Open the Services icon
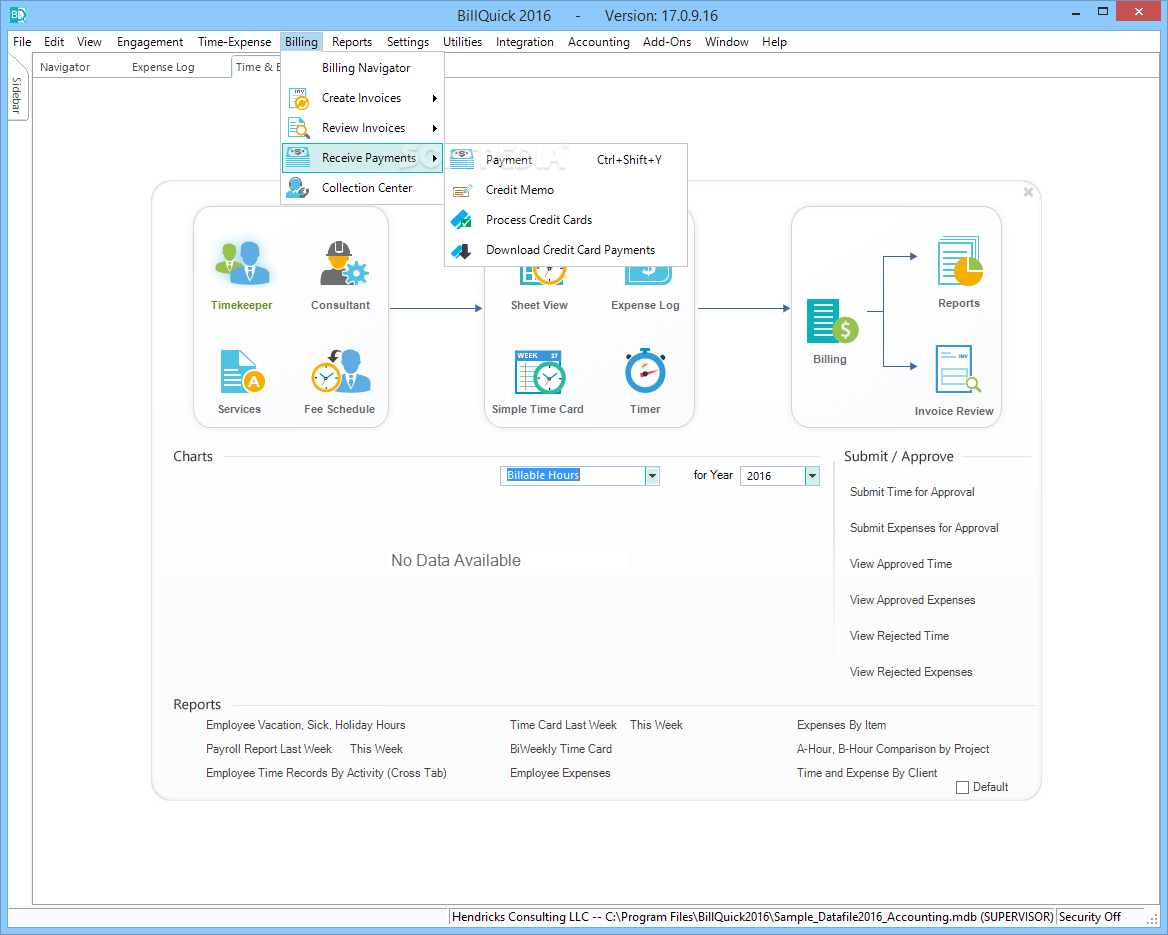This screenshot has height=935, width=1168. coord(241,371)
